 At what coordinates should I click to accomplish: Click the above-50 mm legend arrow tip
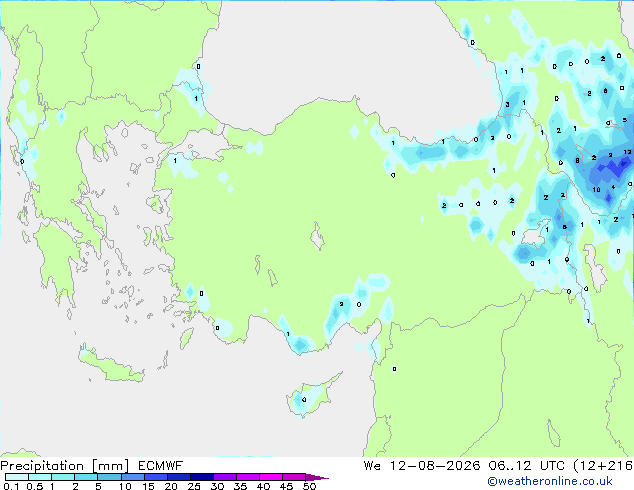[317, 477]
